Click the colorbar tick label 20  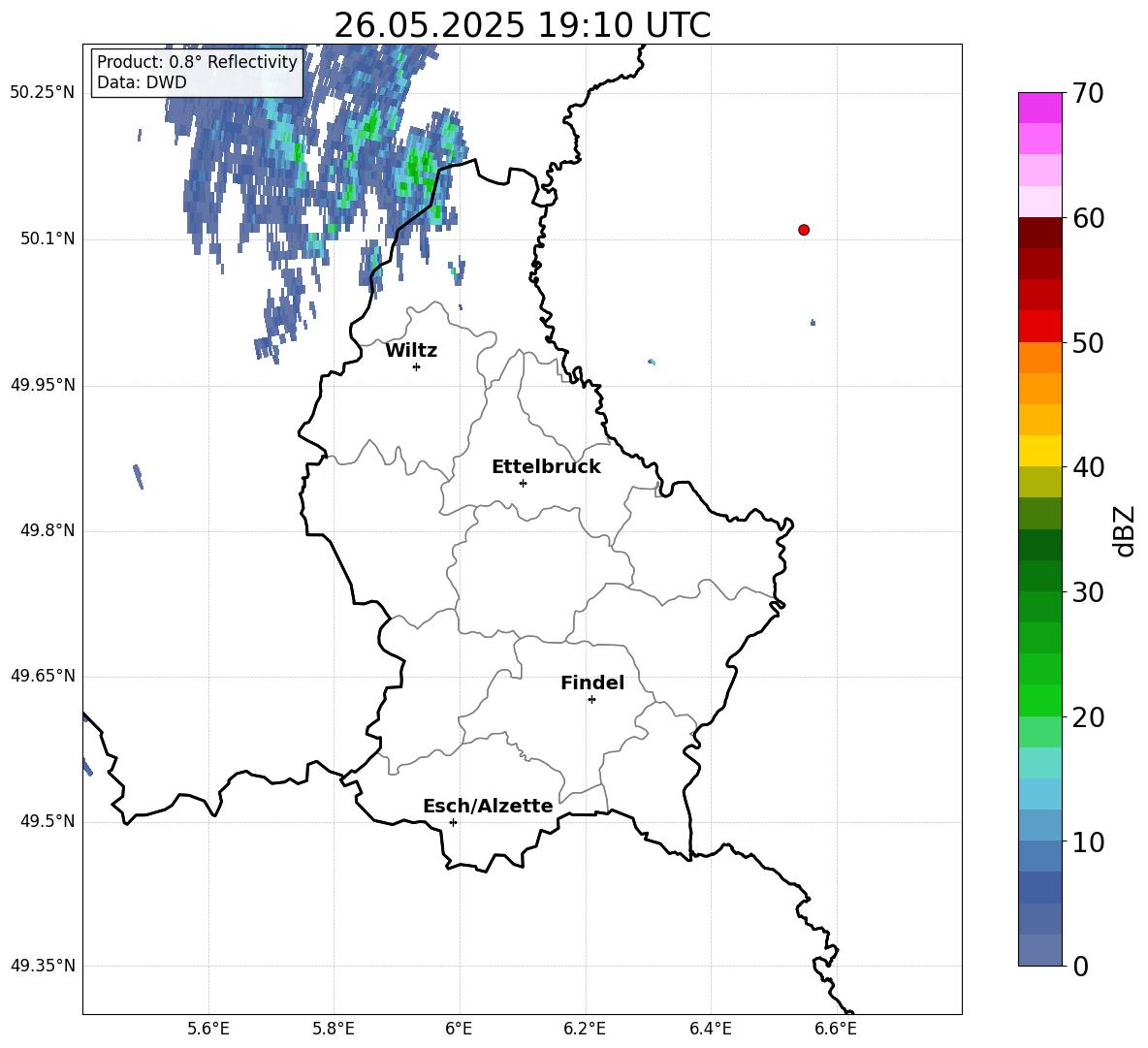(1088, 717)
